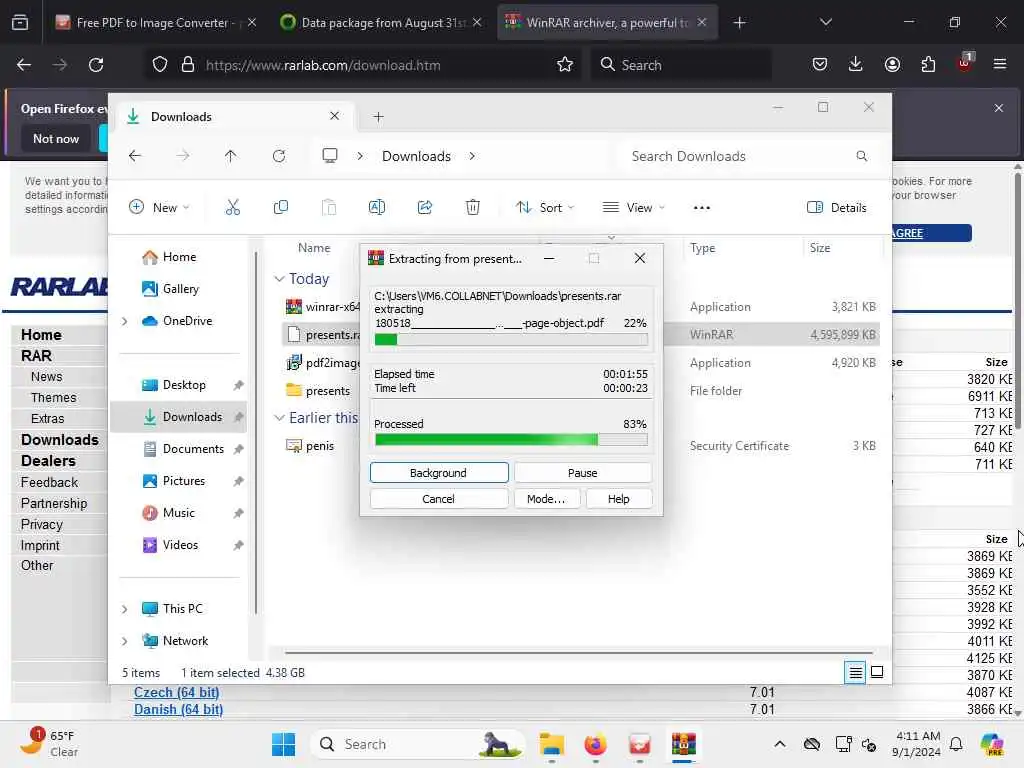
Task: Open the New dropdown in Explorer
Action: tap(159, 208)
